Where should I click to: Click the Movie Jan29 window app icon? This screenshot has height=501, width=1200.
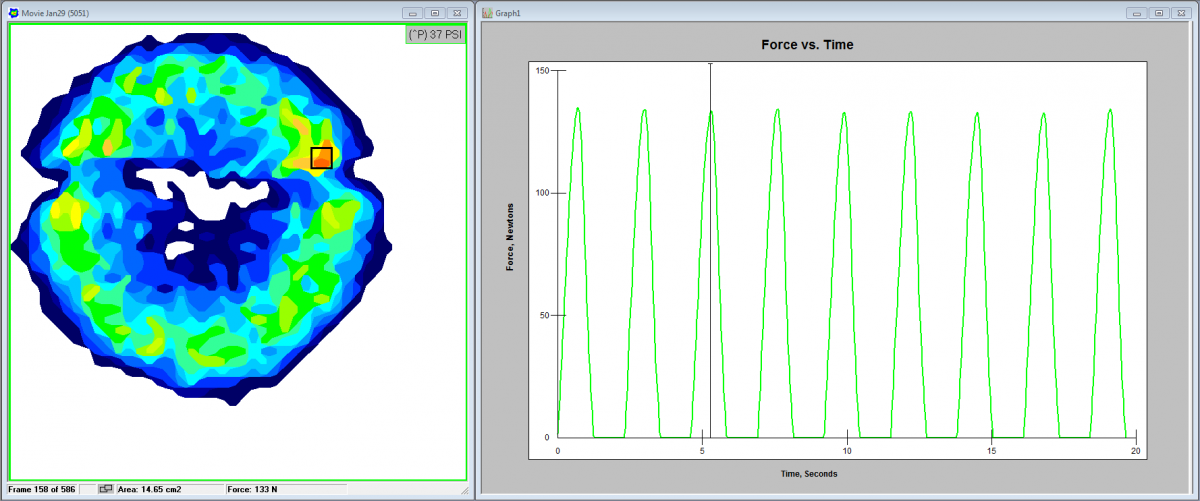point(13,13)
